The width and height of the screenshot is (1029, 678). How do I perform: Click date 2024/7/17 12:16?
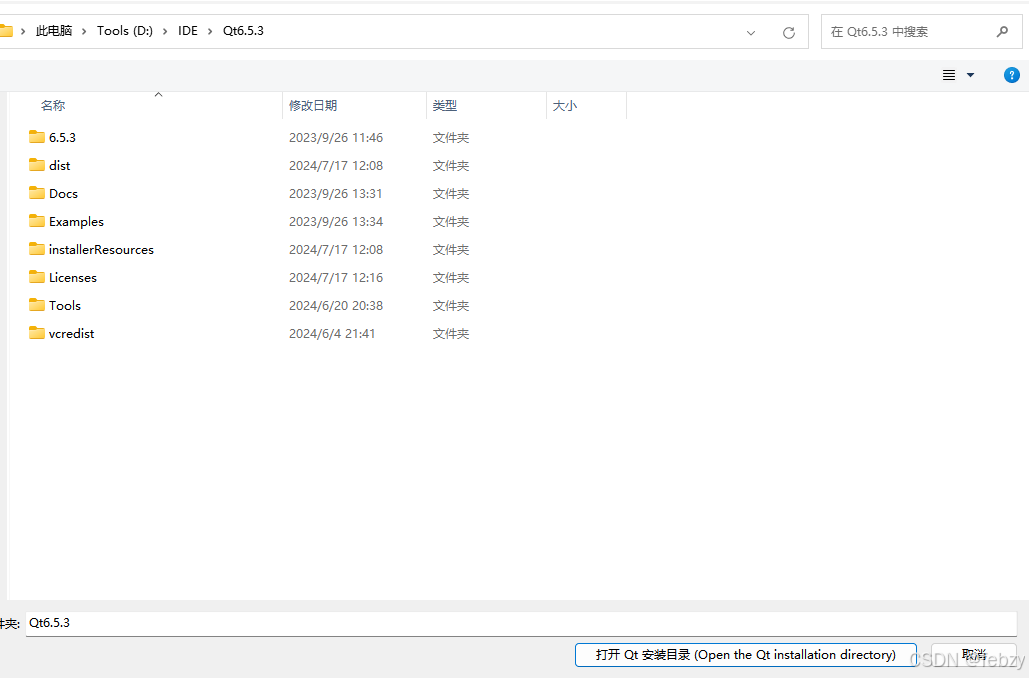click(x=336, y=278)
